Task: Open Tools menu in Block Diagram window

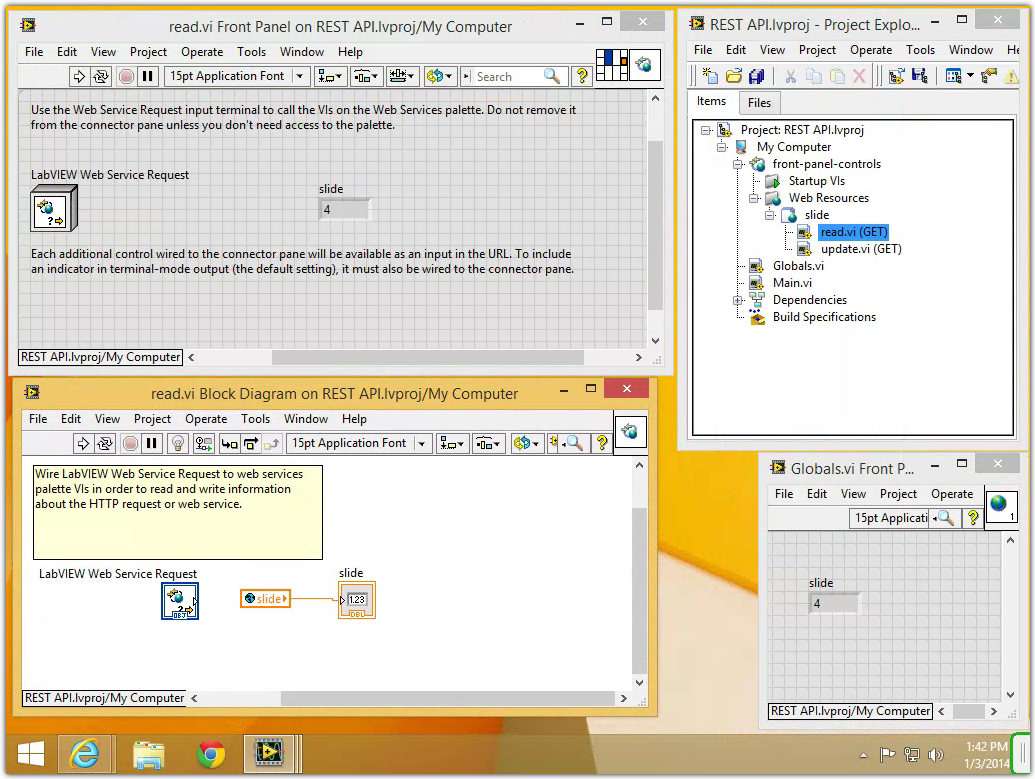Action: coord(255,419)
